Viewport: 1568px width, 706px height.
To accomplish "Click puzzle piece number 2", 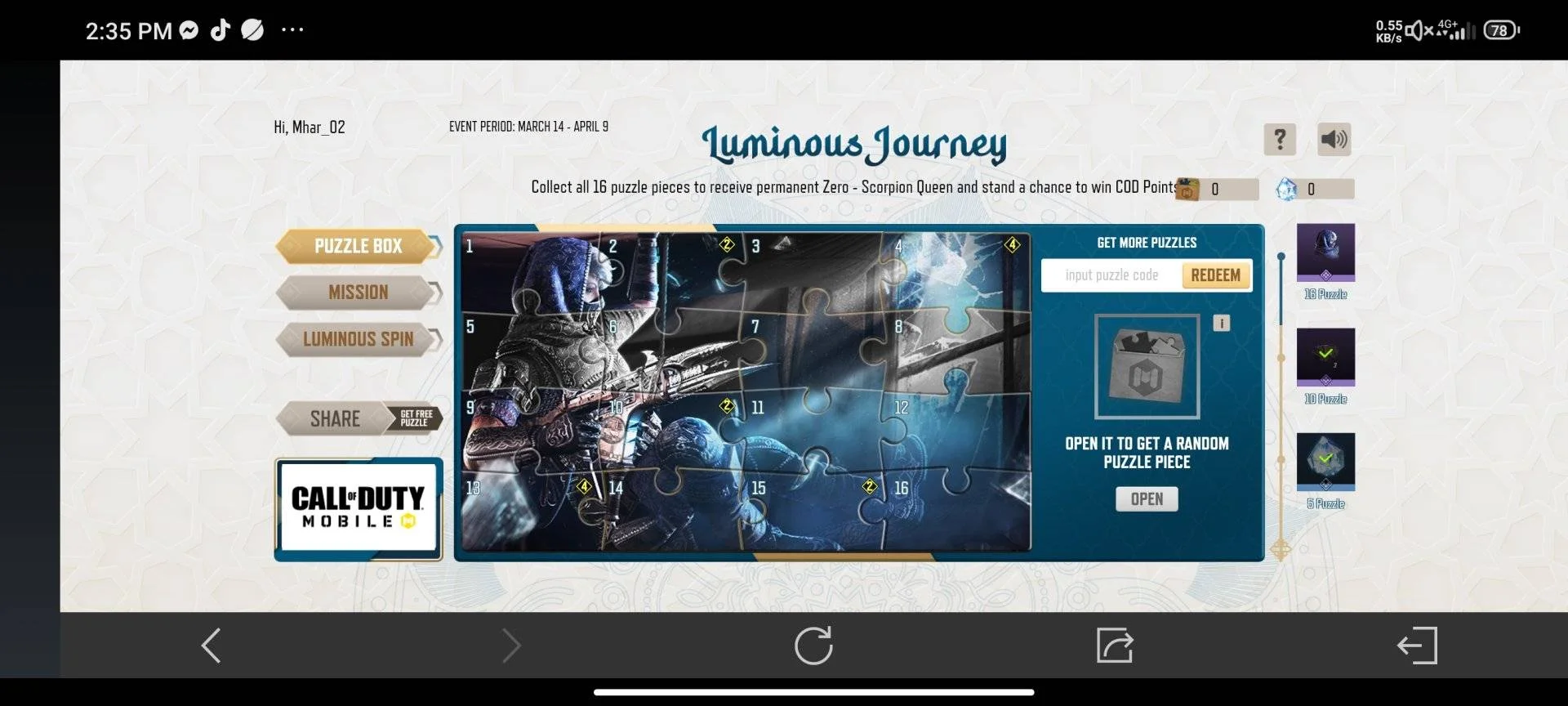I will point(675,274).
